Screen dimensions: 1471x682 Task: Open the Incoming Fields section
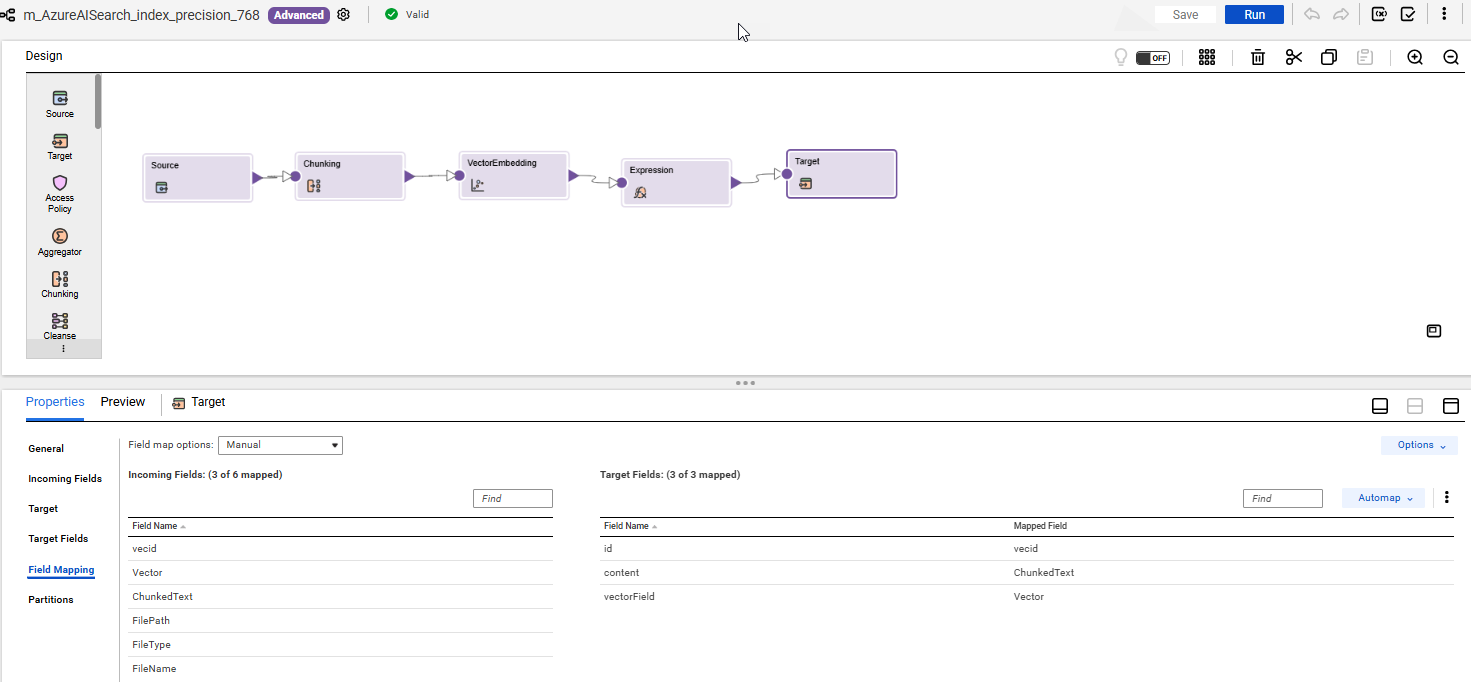65,479
